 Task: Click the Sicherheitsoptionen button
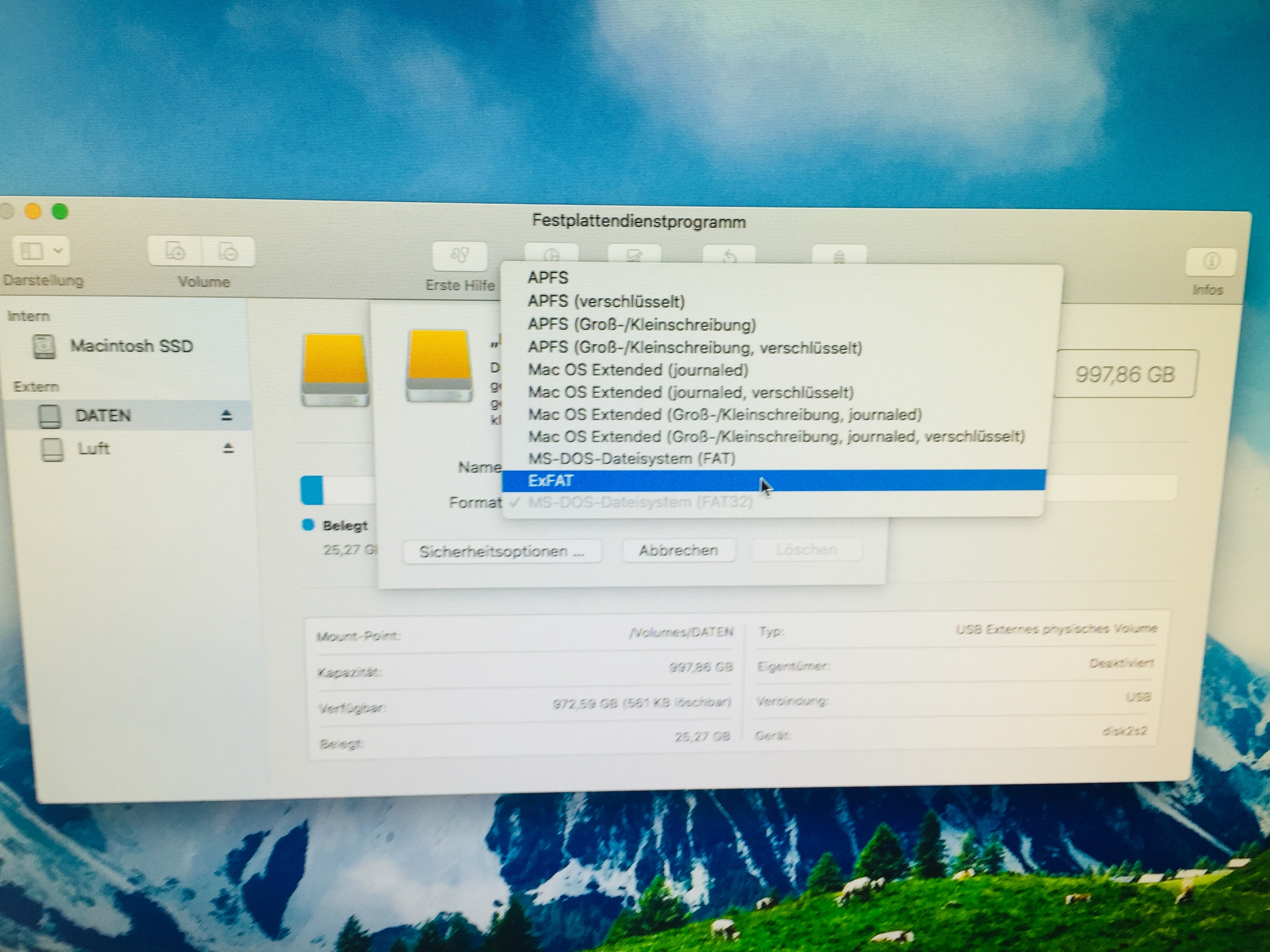[502, 551]
